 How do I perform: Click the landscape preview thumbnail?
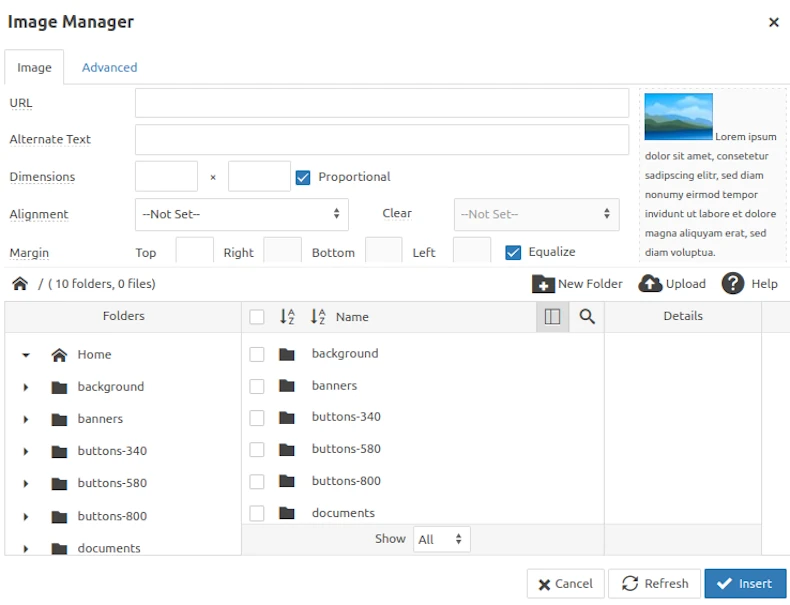point(678,116)
